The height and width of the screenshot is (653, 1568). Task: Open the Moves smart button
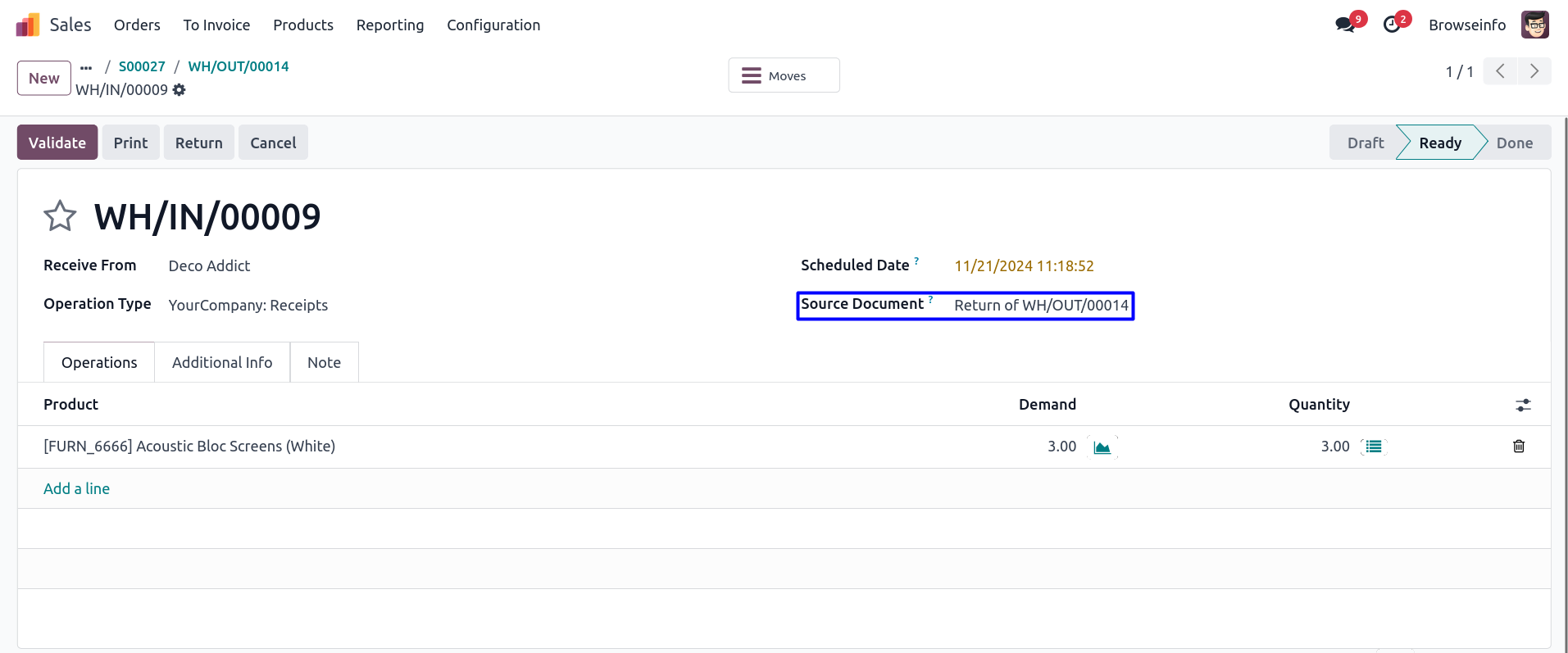coord(784,75)
